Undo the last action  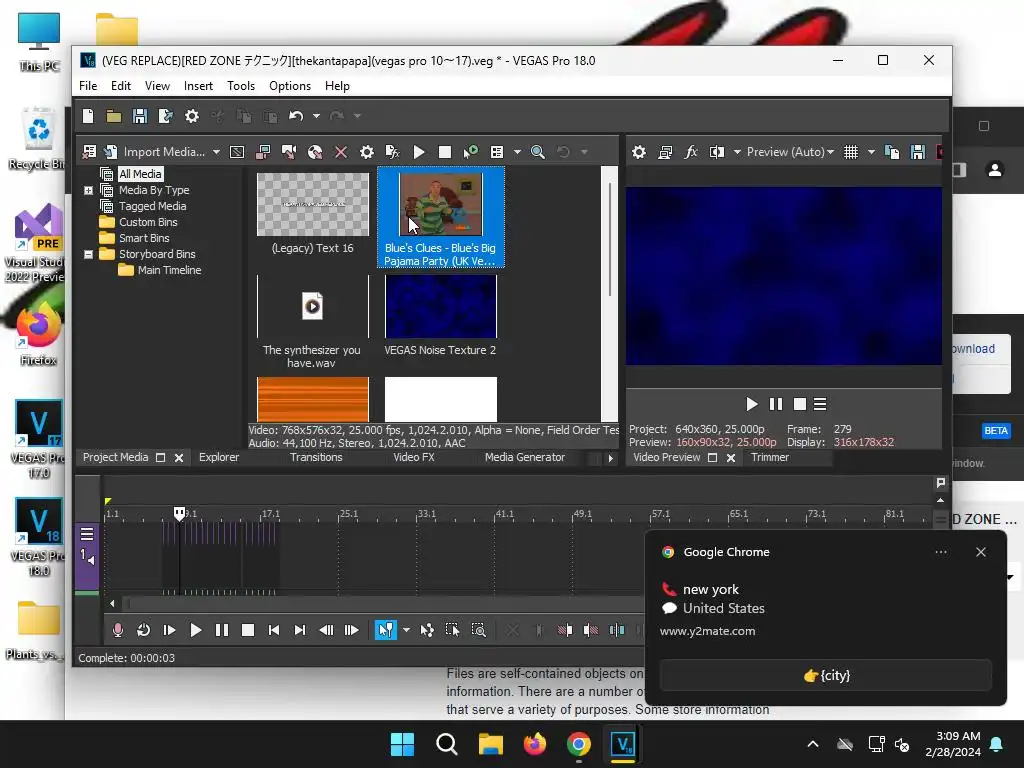(296, 116)
